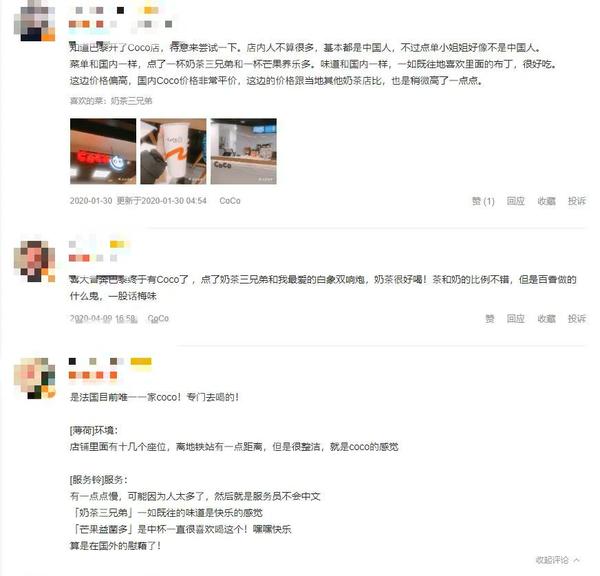This screenshot has width=600, height=576.
Task: Like the first review with 赞 (1)
Action: coord(483,201)
